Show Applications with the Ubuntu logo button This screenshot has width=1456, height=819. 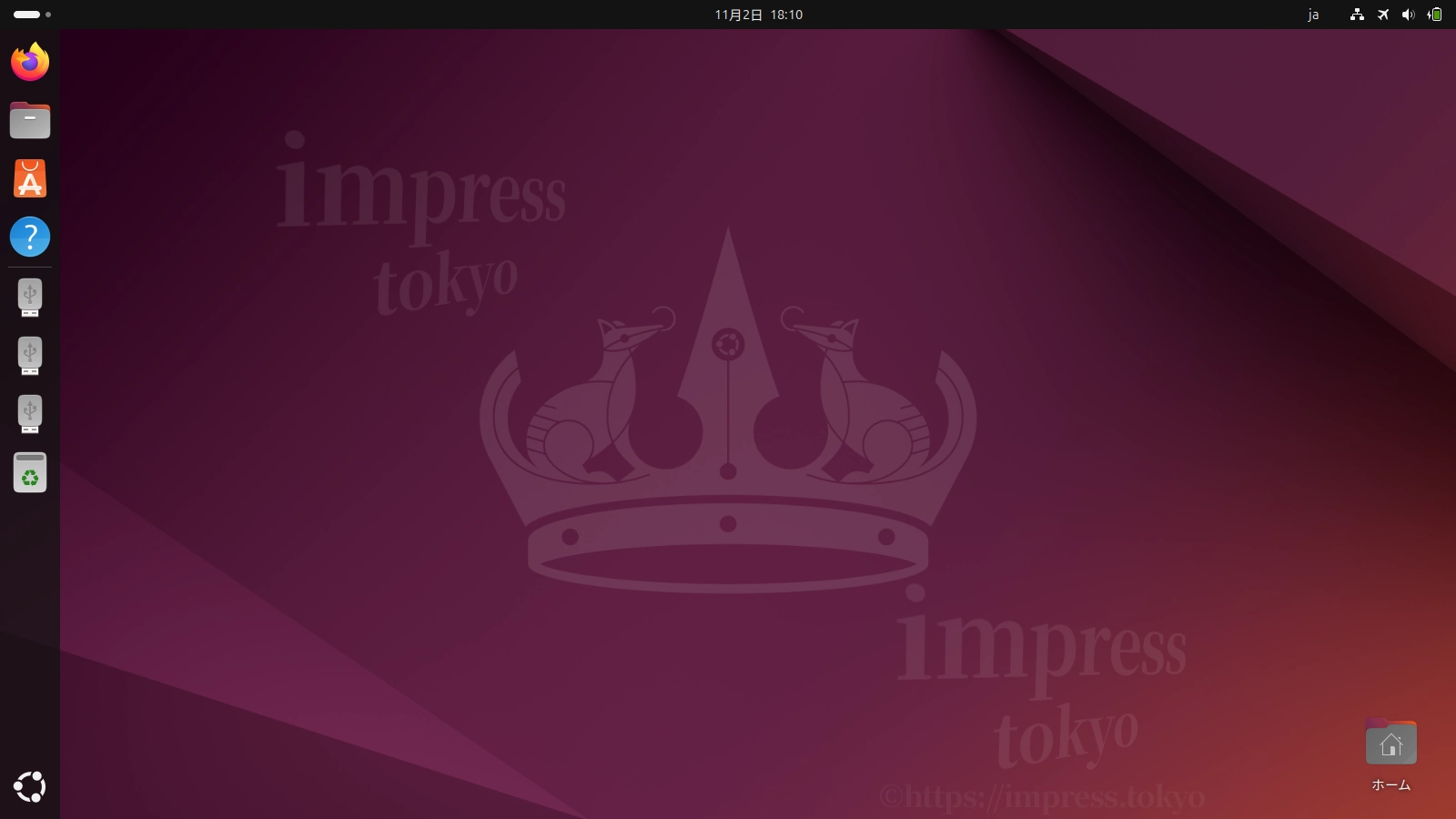click(30, 787)
